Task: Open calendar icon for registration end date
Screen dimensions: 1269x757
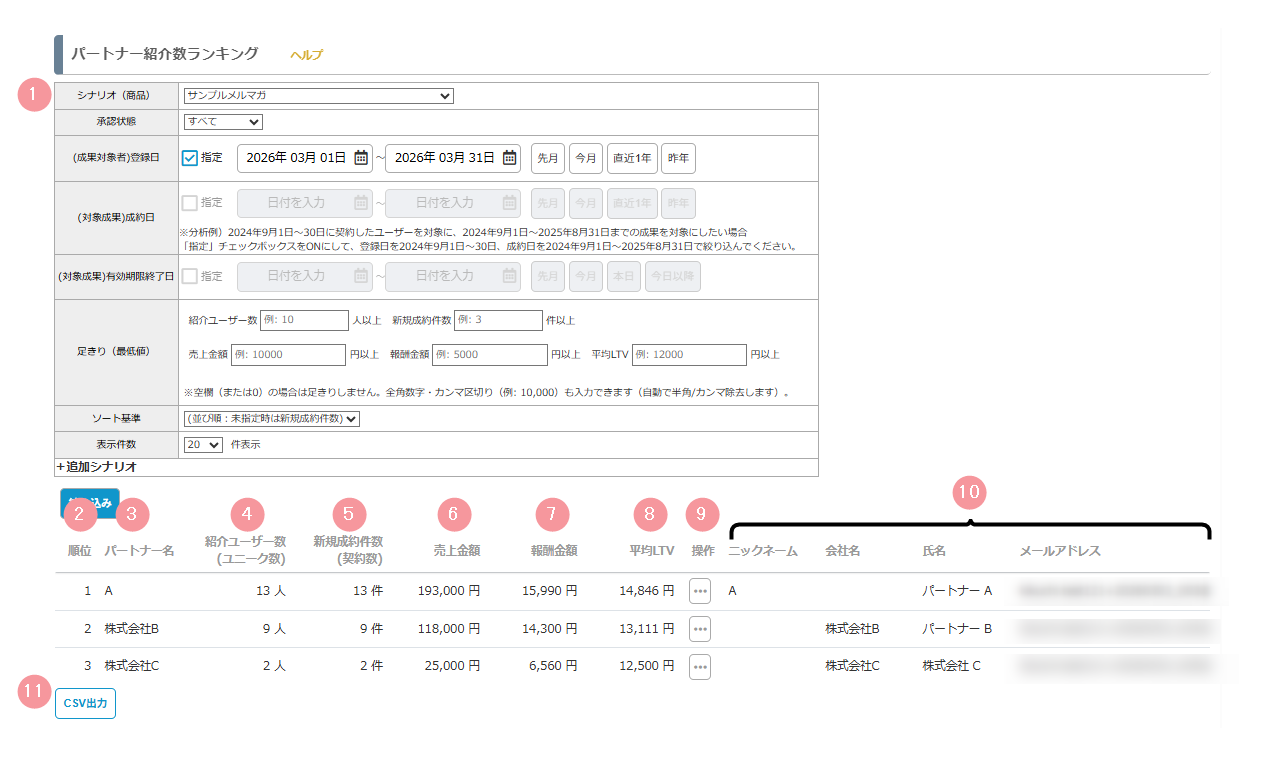Action: click(510, 158)
